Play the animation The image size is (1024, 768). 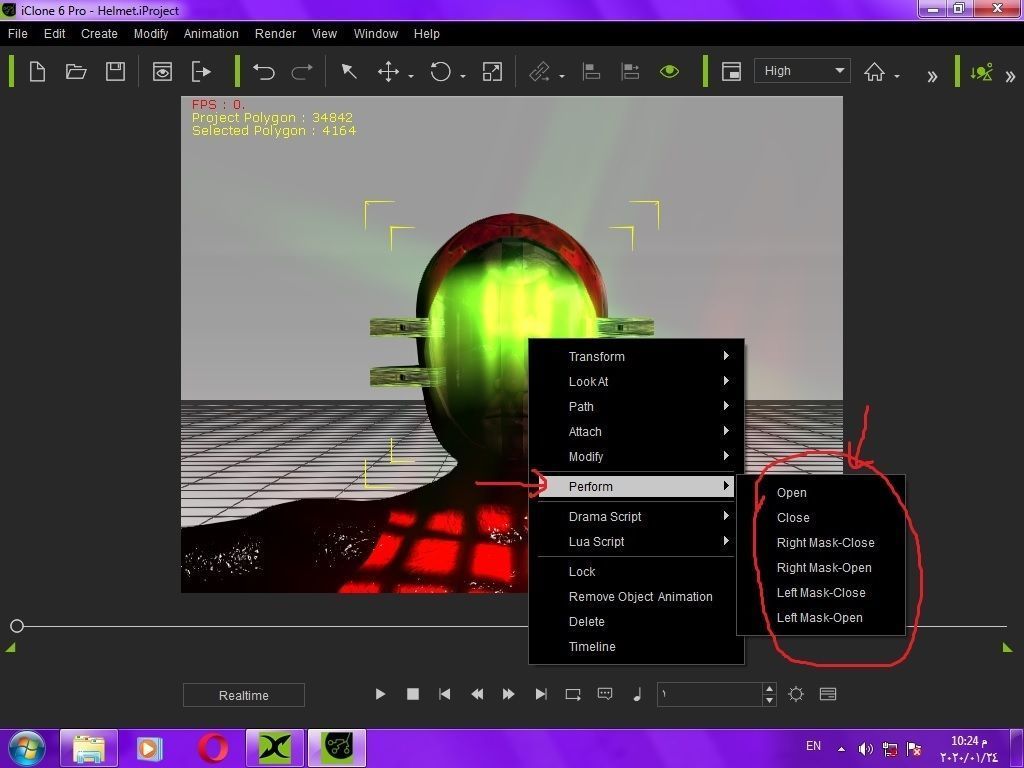pos(380,694)
